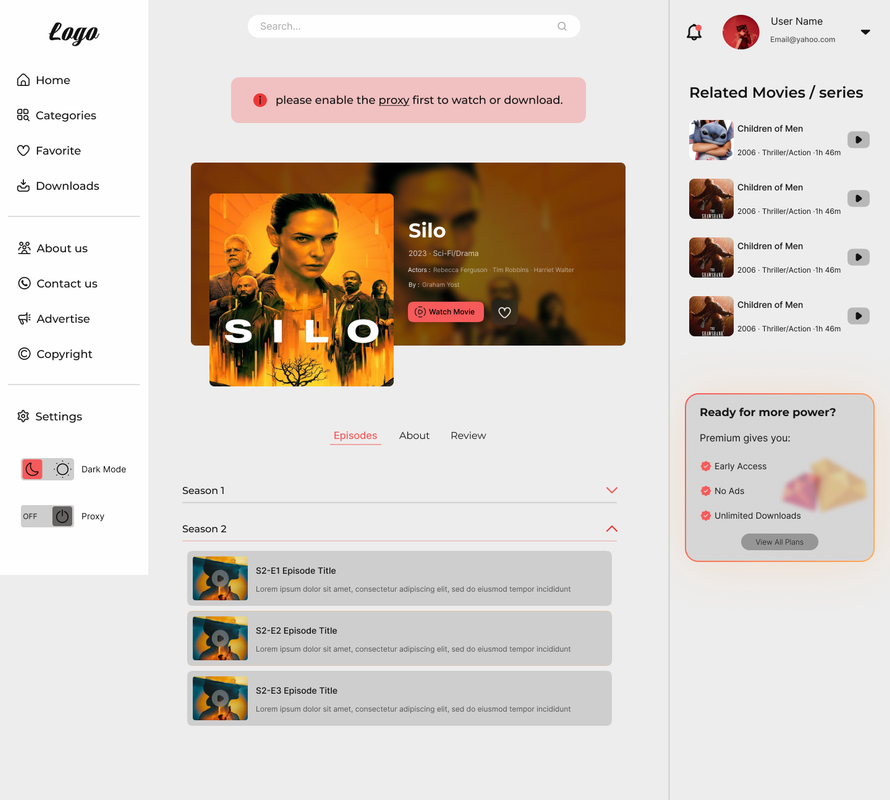
Task: Click the User Name text
Action: tap(796, 21)
